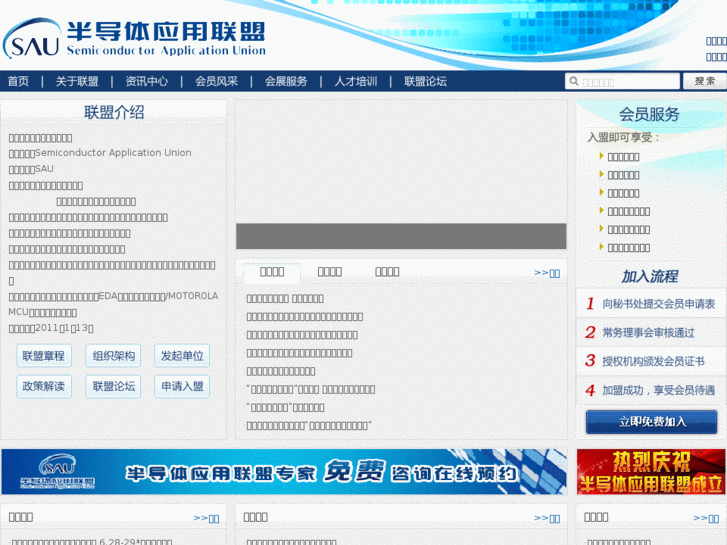Select the third news tab
The height and width of the screenshot is (545, 727).
(387, 272)
